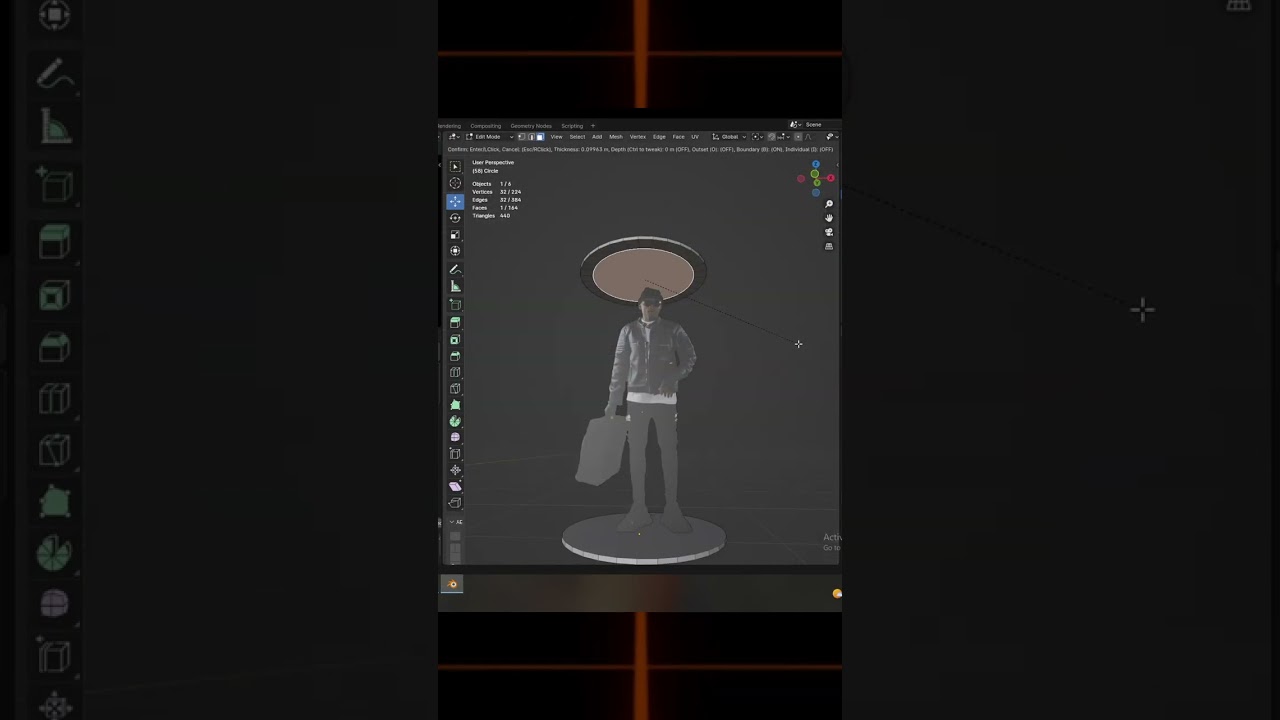Open the Vertex menu

tap(638, 137)
